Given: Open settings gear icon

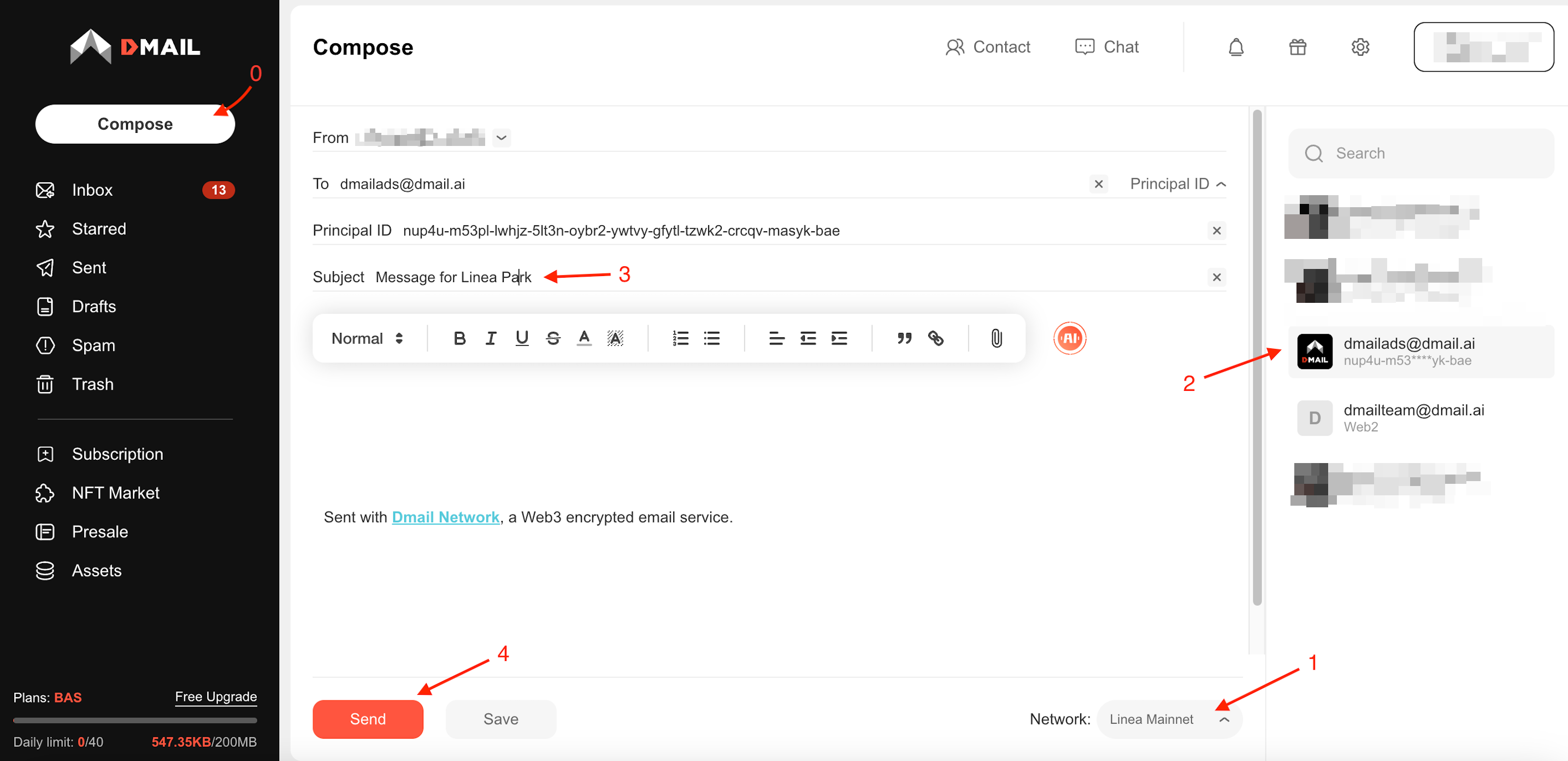Looking at the screenshot, I should [x=1360, y=47].
